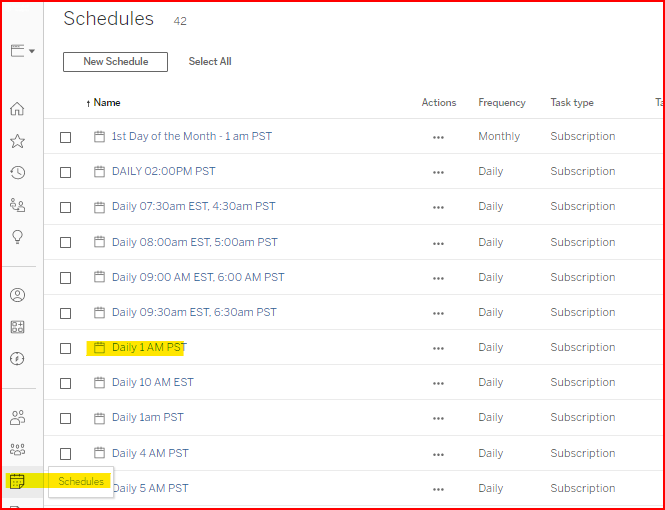Open actions menu for Daily 4 AM PST
This screenshot has height=510, width=665.
click(x=438, y=454)
